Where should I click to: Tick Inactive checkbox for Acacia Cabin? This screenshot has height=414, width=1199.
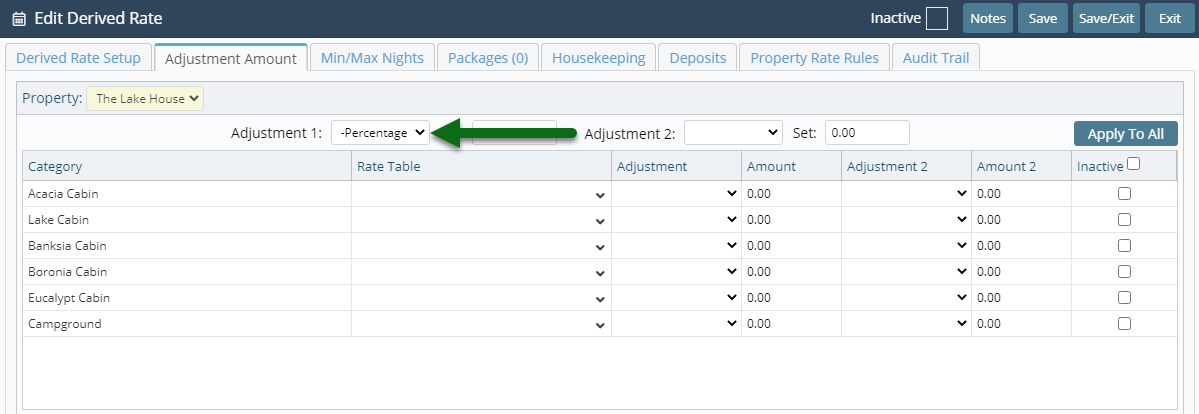(1124, 194)
